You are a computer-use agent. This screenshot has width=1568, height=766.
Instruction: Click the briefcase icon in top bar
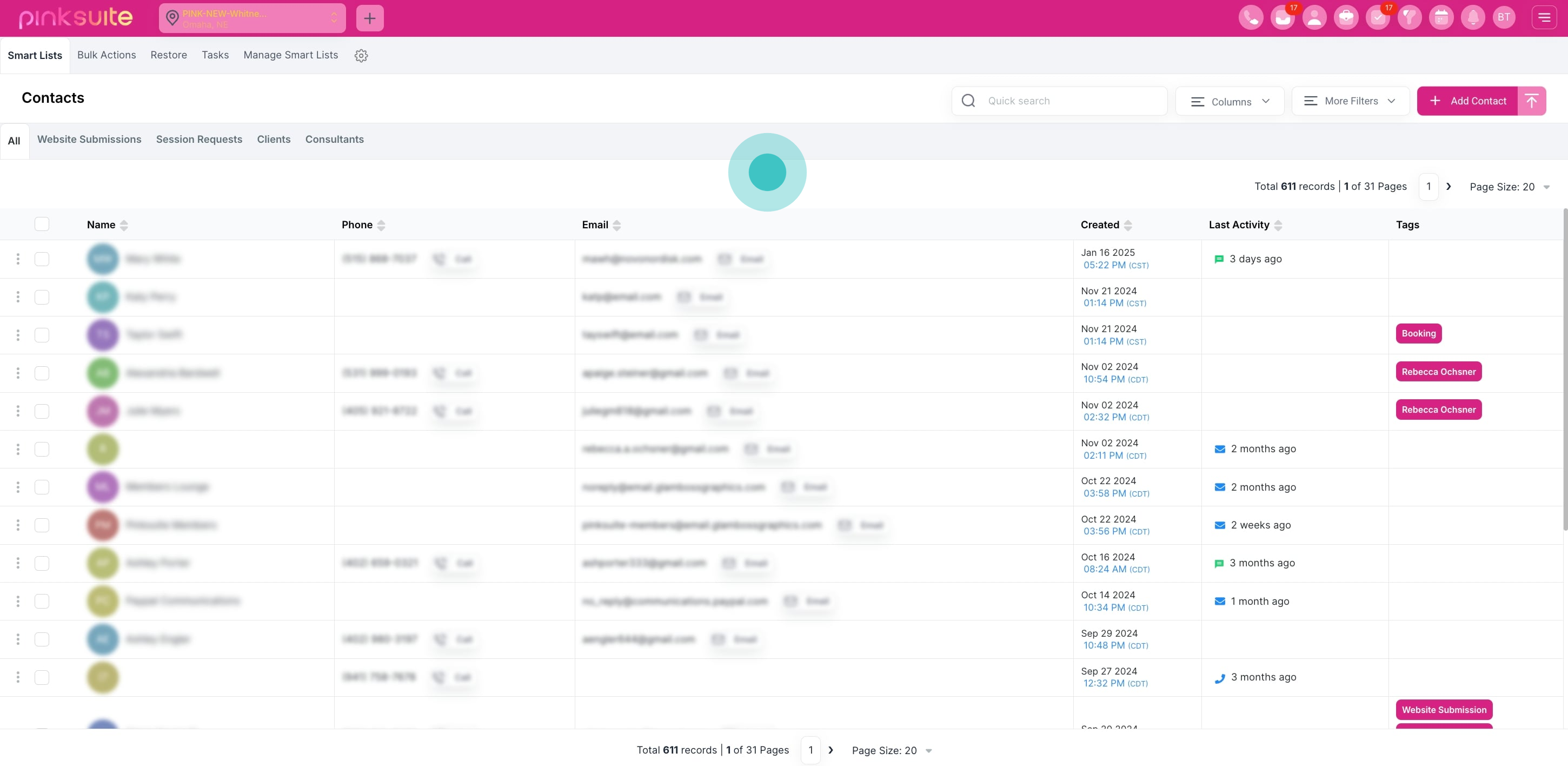(x=1346, y=18)
